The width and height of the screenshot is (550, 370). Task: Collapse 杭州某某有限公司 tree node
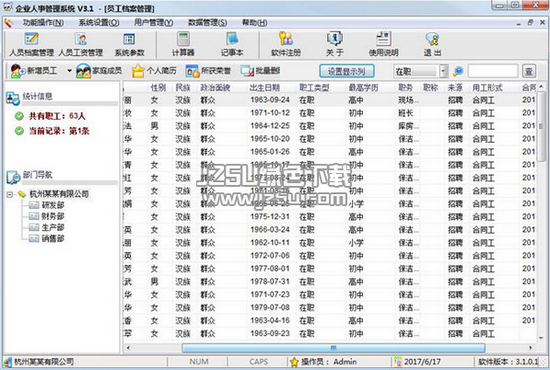(10, 194)
